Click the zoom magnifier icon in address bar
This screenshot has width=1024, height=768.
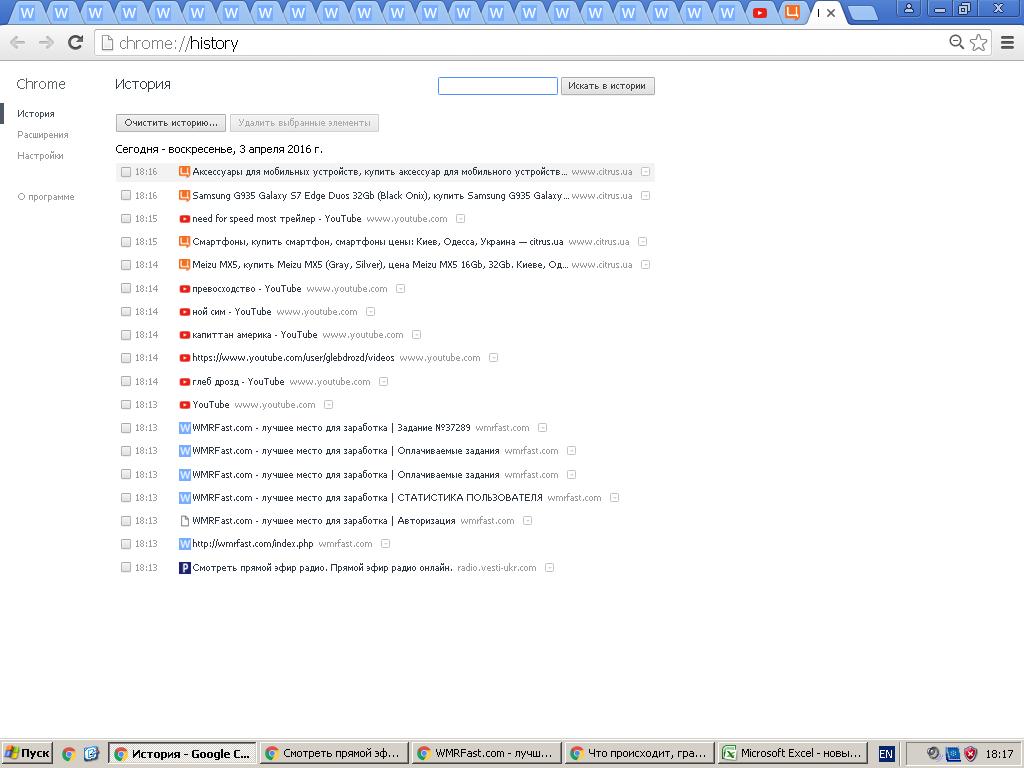[x=956, y=42]
